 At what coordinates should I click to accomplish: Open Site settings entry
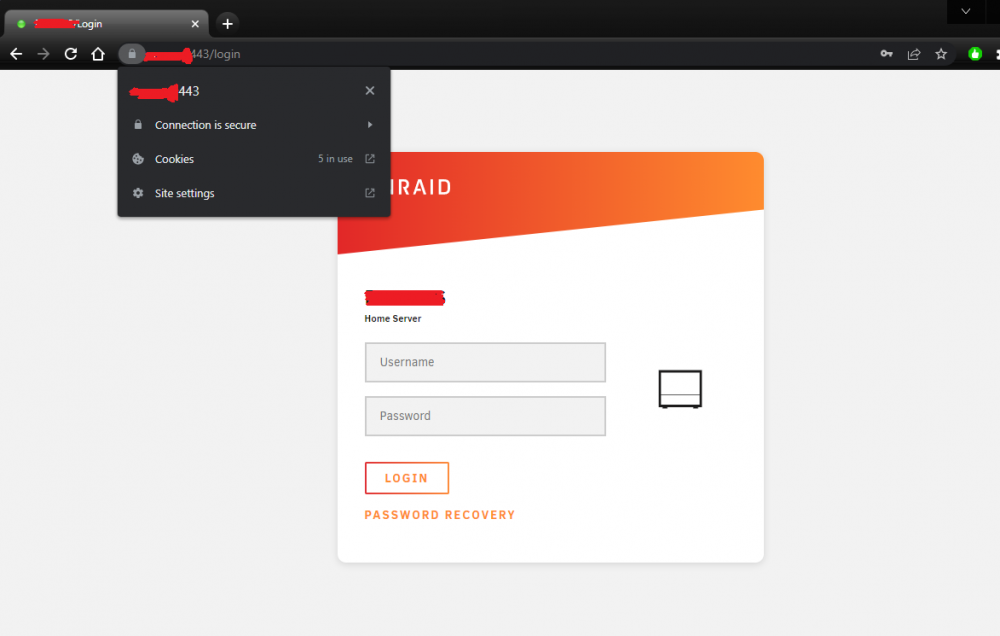[254, 193]
